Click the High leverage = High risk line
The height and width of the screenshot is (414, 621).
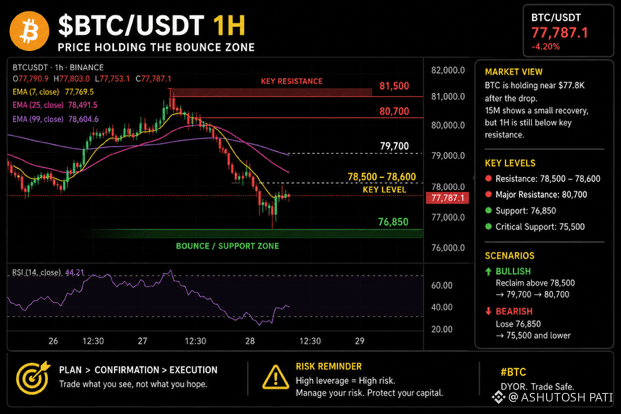[x=345, y=381]
